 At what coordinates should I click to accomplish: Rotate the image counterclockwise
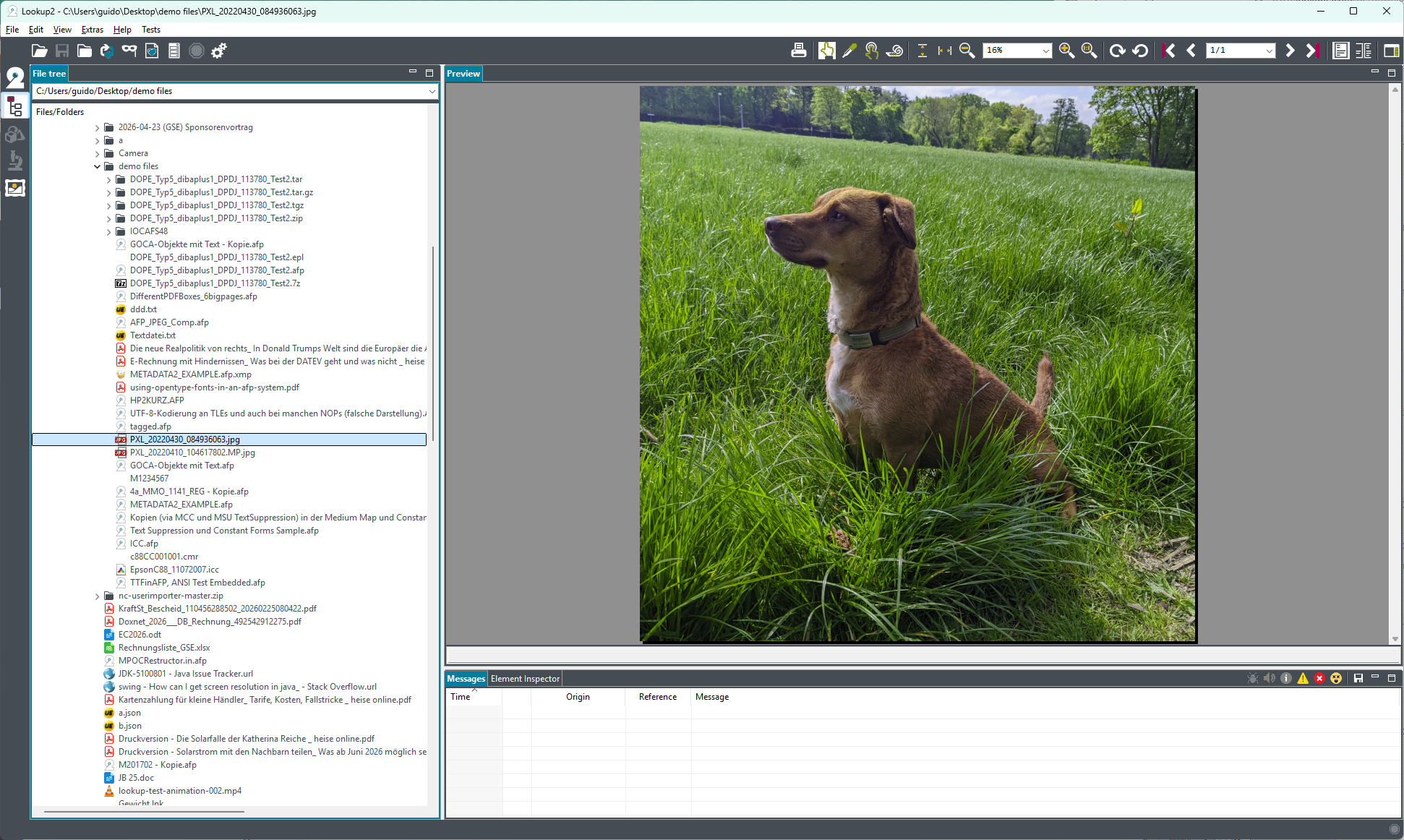pos(1140,51)
